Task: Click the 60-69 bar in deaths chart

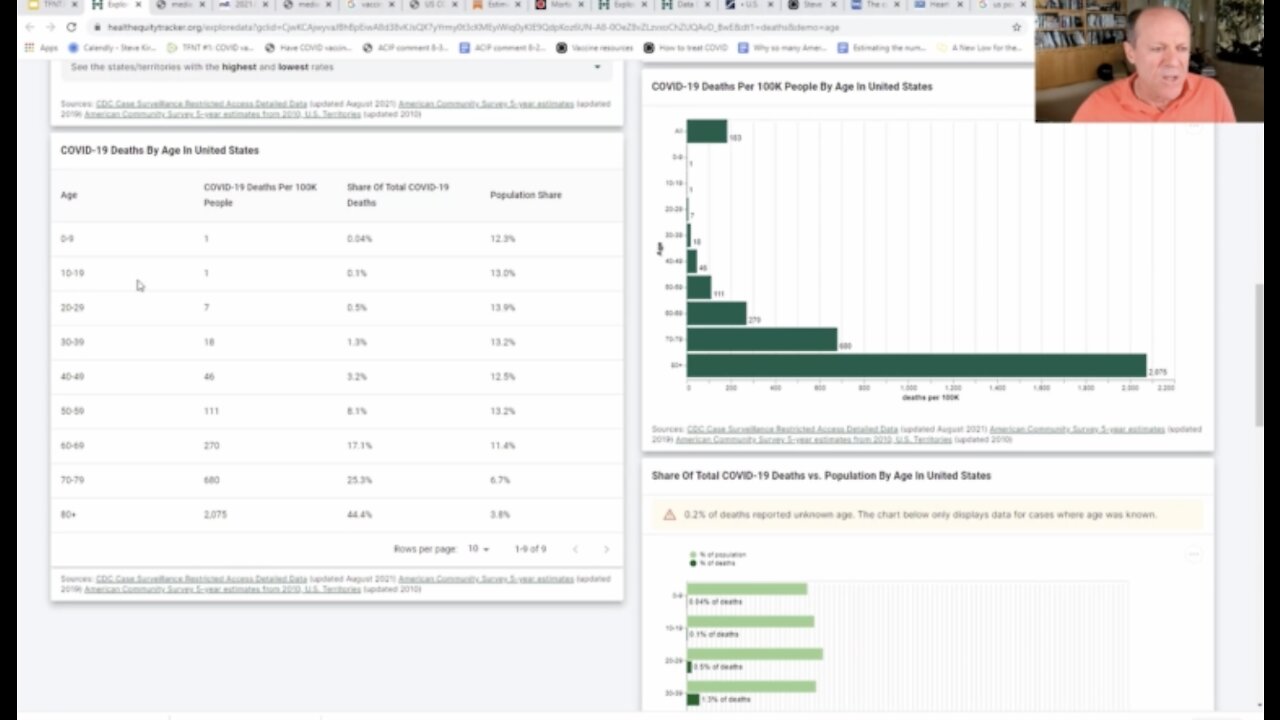Action: pyautogui.click(x=716, y=313)
